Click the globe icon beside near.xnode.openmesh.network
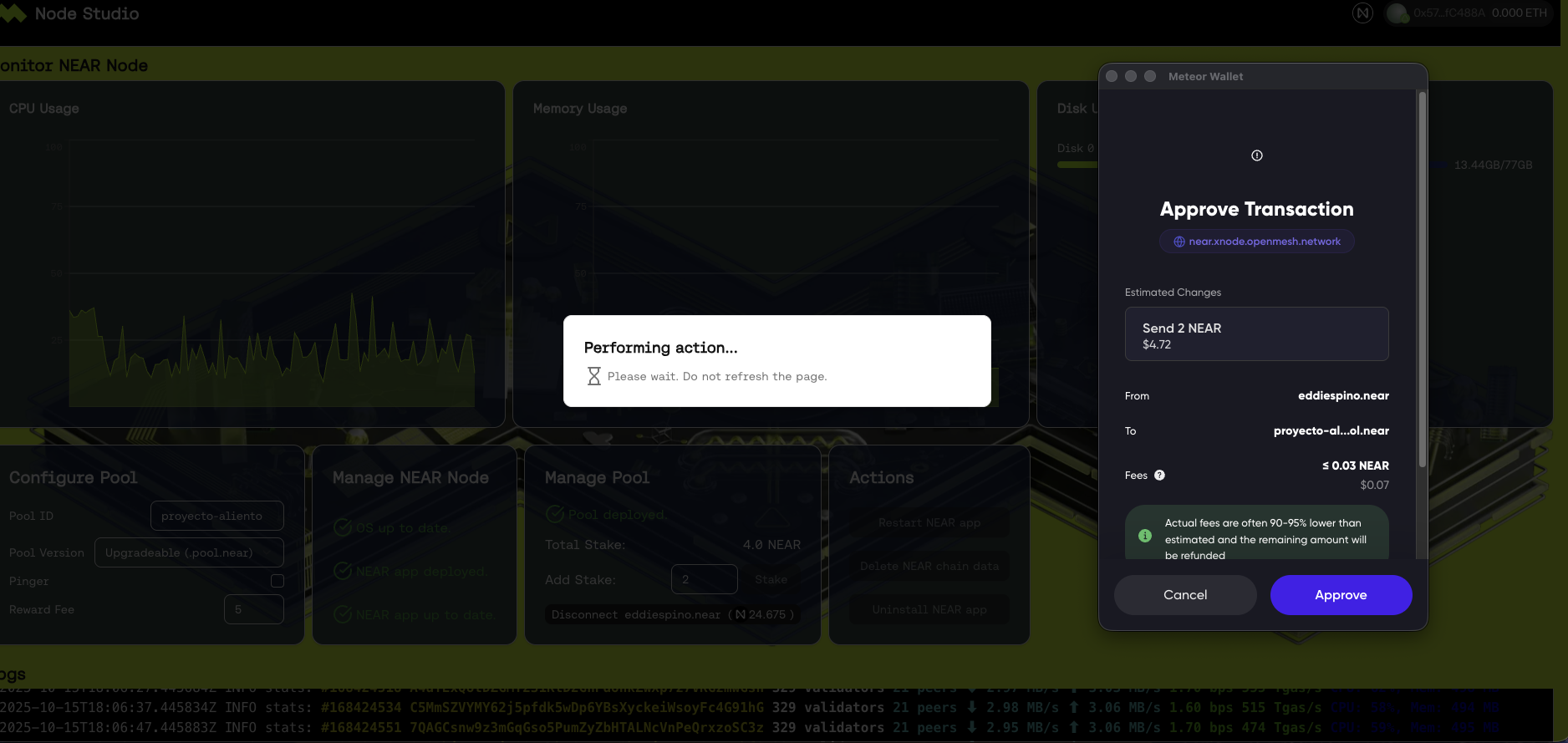 click(x=1179, y=242)
